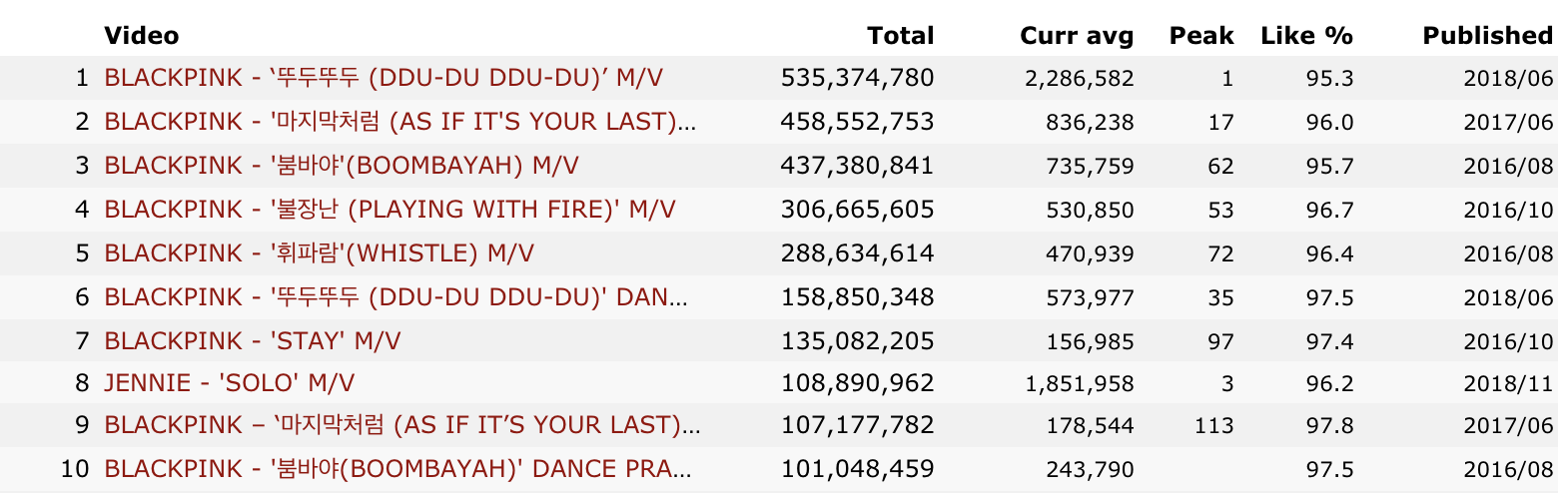Open the AS IF IT'S YOUR LAST video ranked 9

tap(401, 425)
